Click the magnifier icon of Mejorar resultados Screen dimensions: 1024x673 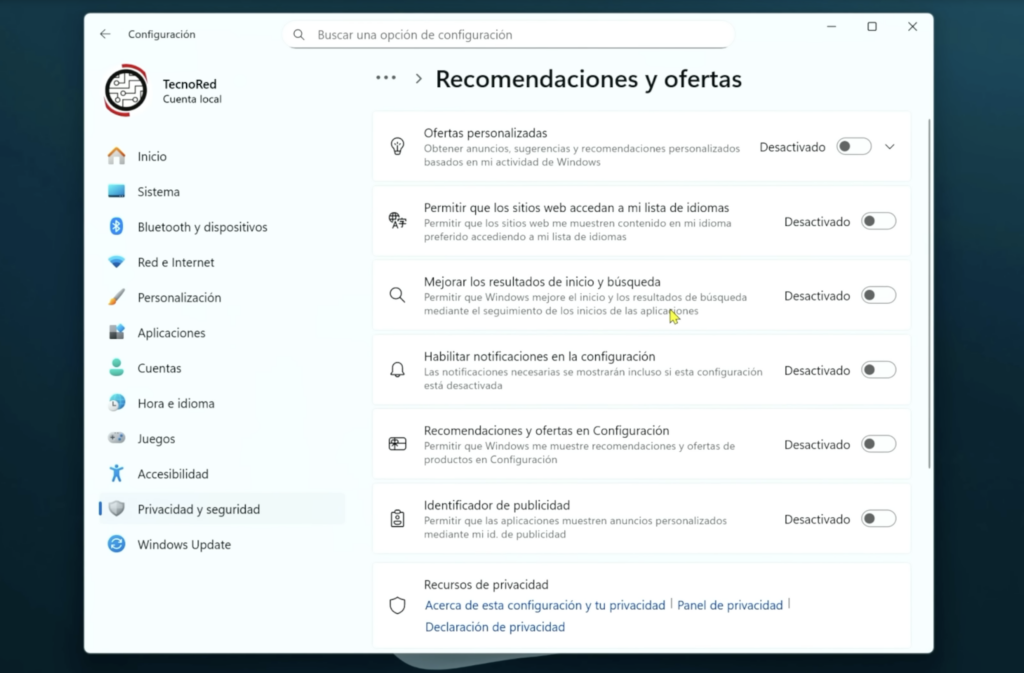coord(397,295)
